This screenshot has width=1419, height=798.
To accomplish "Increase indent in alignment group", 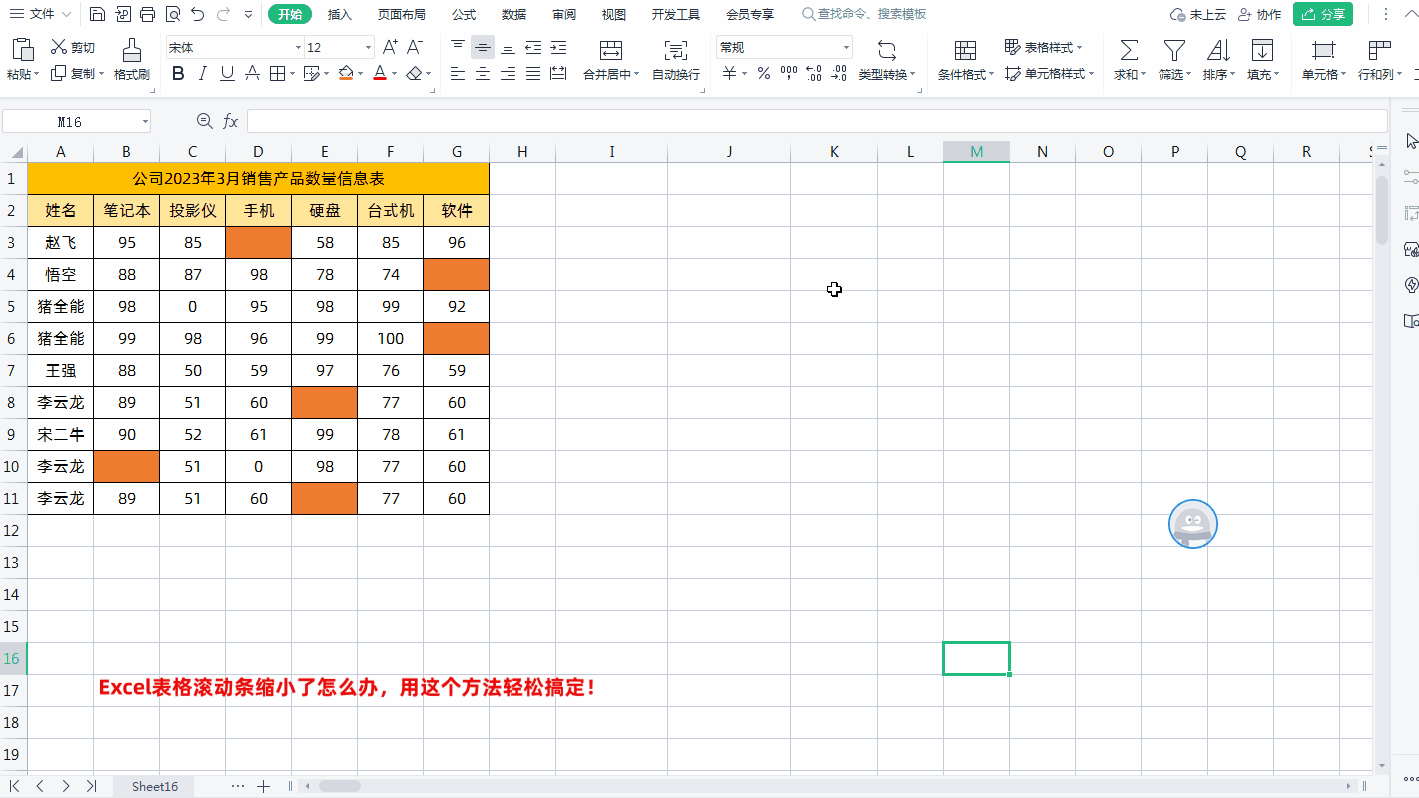I will (558, 47).
